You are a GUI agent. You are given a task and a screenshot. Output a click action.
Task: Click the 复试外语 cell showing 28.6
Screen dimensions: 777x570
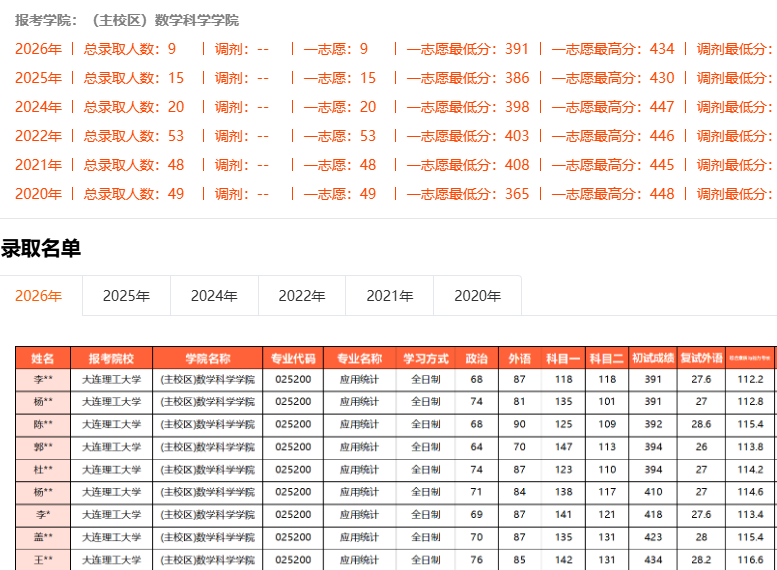[701, 424]
